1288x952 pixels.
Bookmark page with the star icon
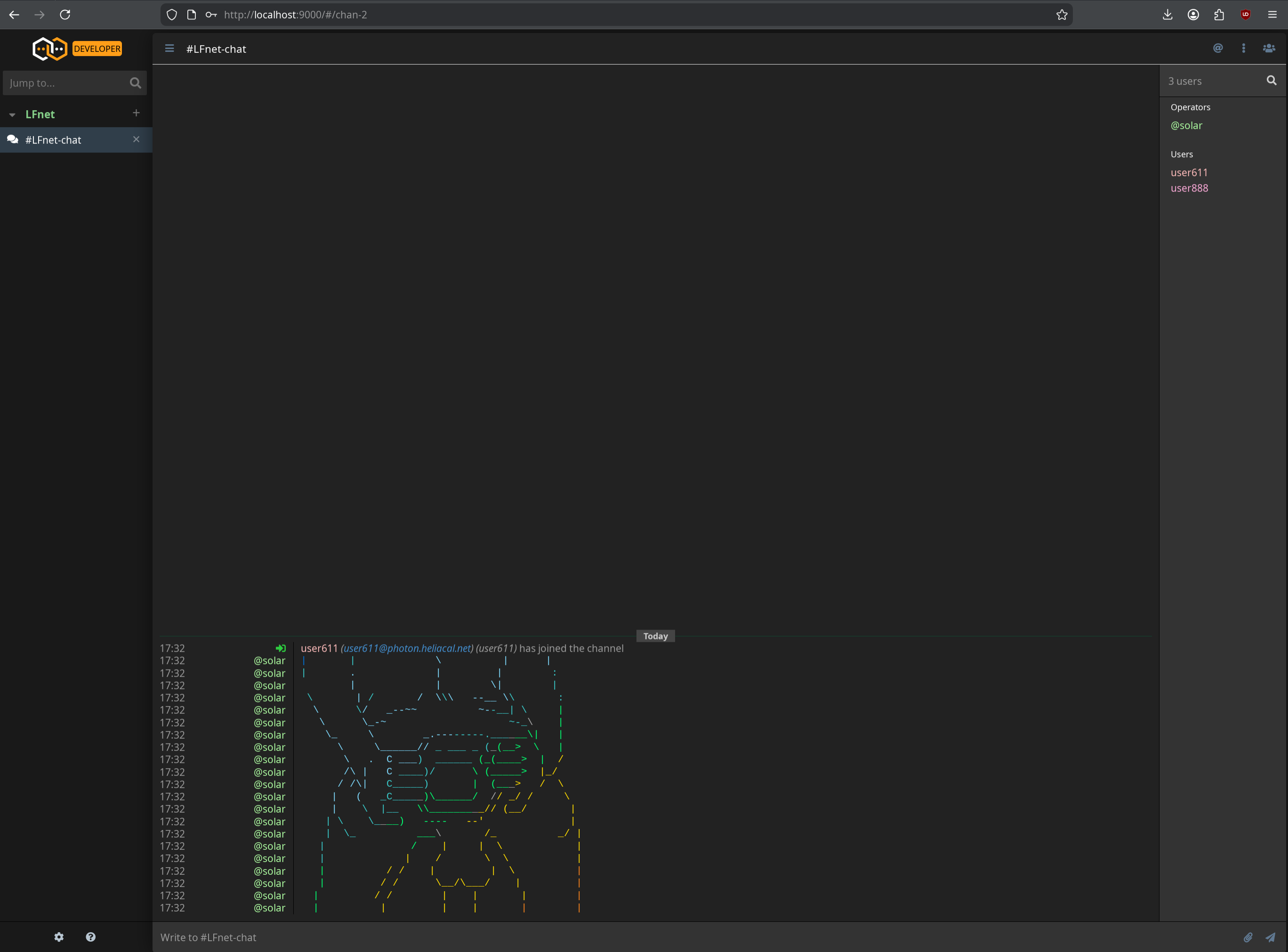(1062, 15)
